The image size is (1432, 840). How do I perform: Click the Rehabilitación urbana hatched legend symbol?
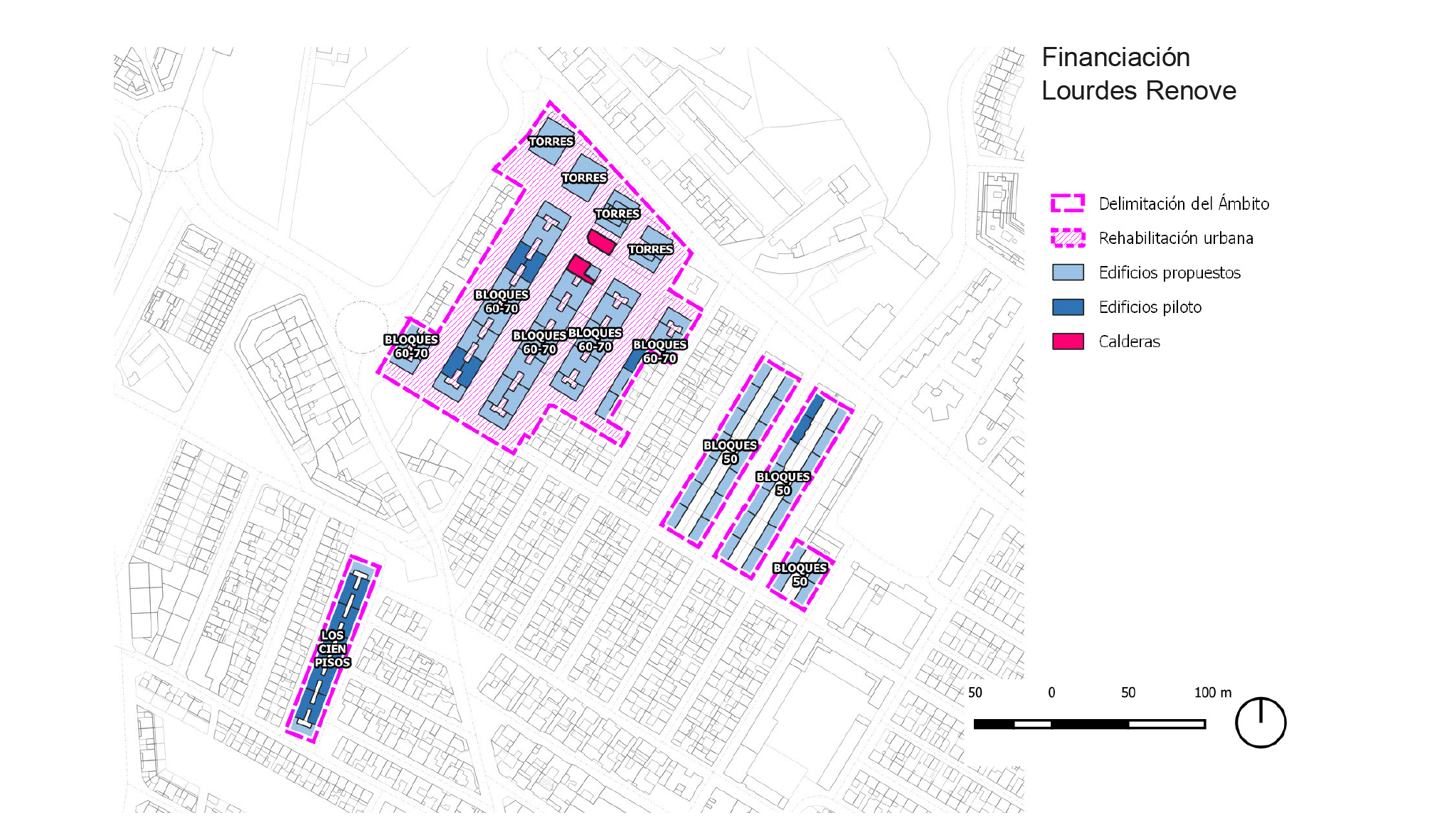[x=1068, y=238]
